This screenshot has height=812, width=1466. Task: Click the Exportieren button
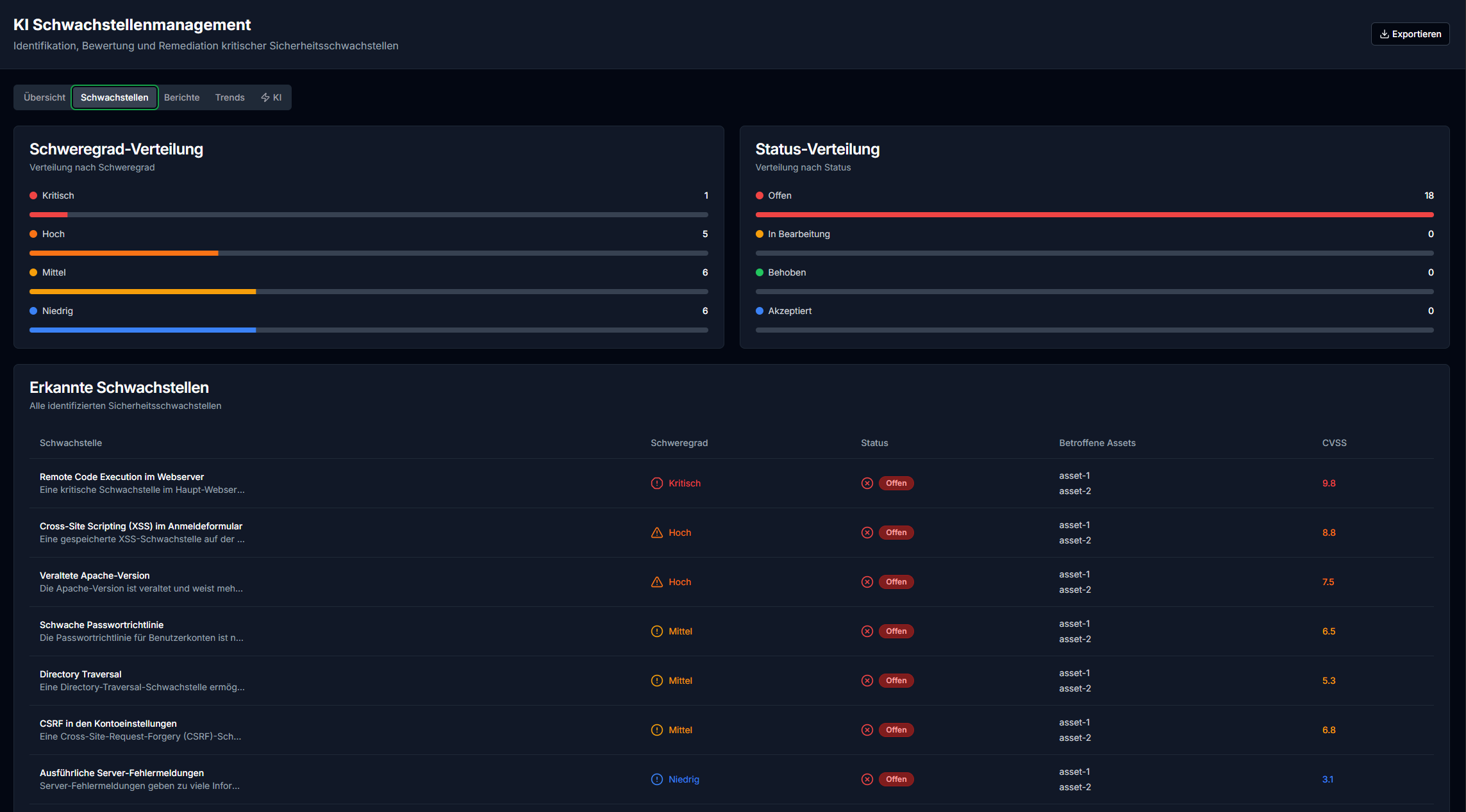(1410, 34)
